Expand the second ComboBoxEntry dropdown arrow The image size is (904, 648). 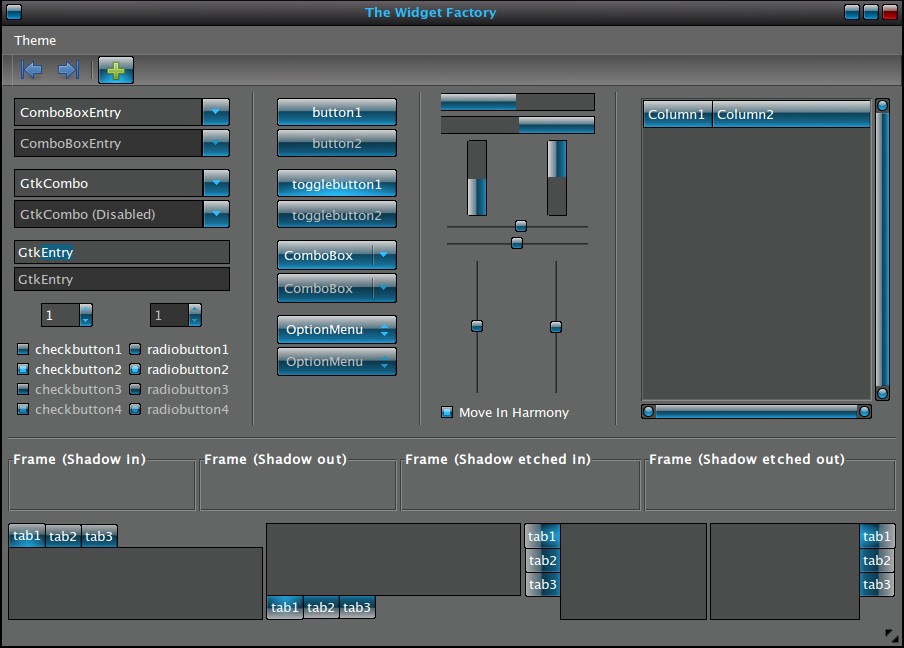click(x=216, y=143)
